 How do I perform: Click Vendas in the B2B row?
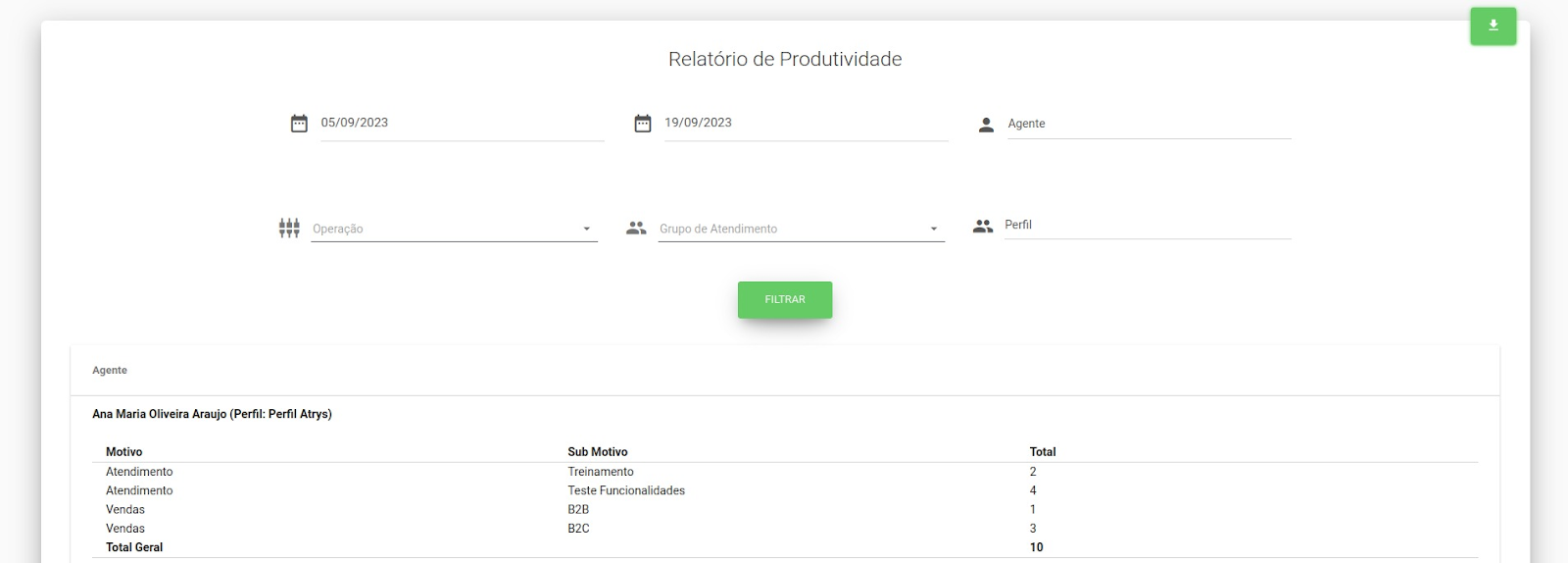click(x=125, y=509)
